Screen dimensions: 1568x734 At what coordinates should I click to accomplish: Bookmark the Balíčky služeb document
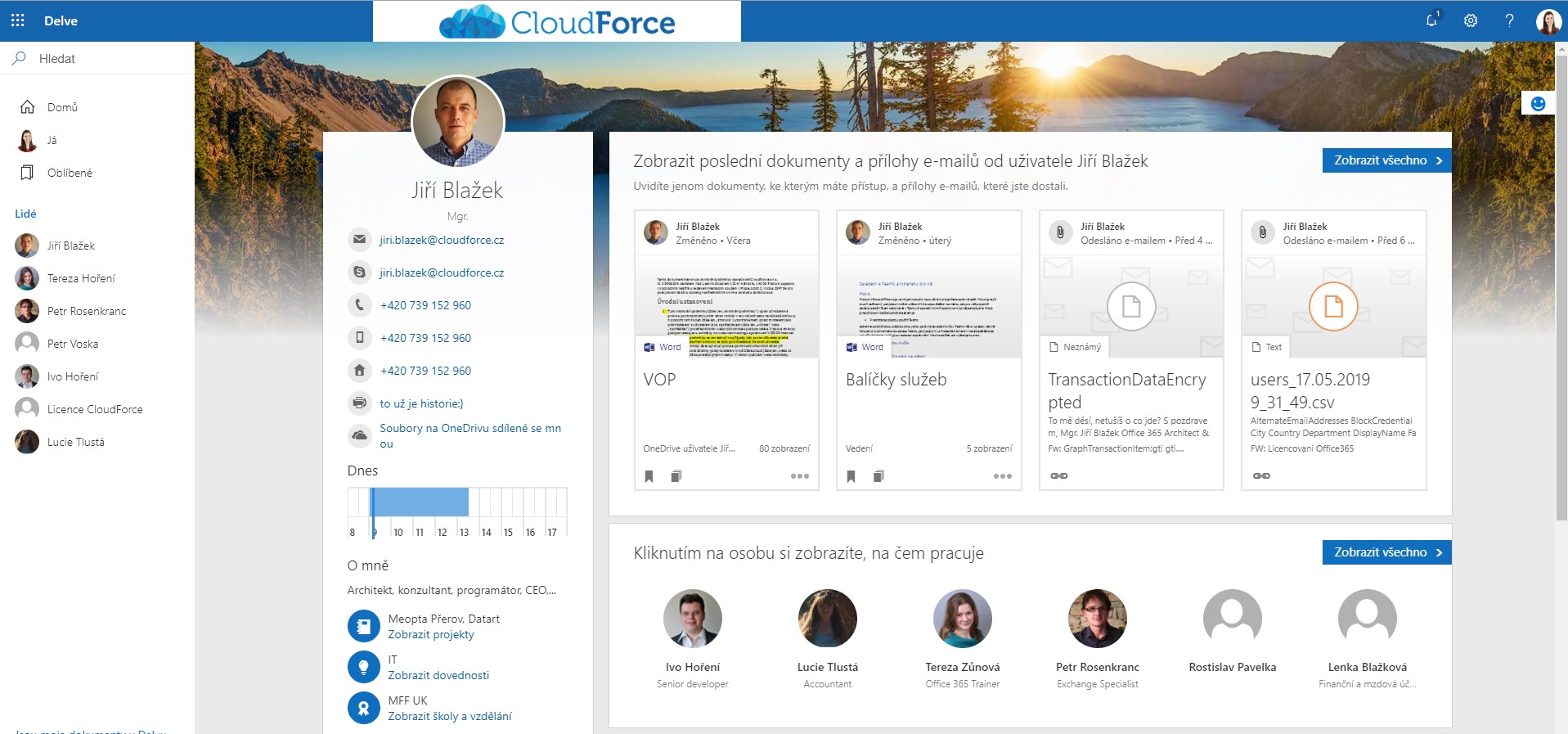click(851, 476)
